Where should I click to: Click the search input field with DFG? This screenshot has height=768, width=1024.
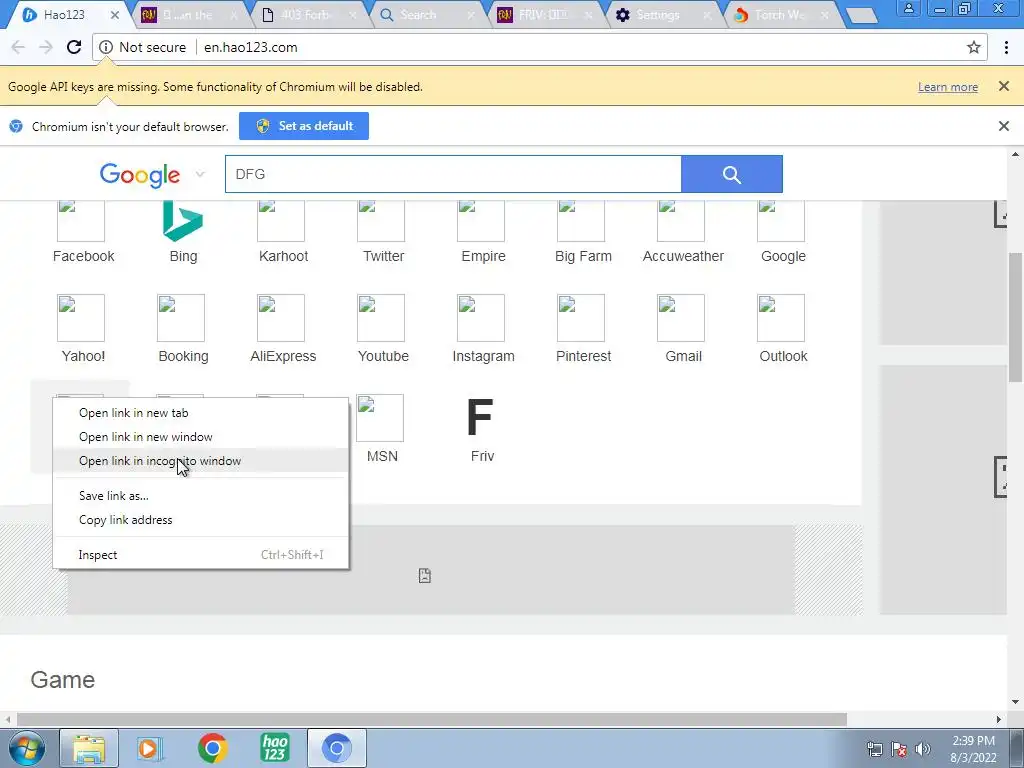click(x=453, y=174)
